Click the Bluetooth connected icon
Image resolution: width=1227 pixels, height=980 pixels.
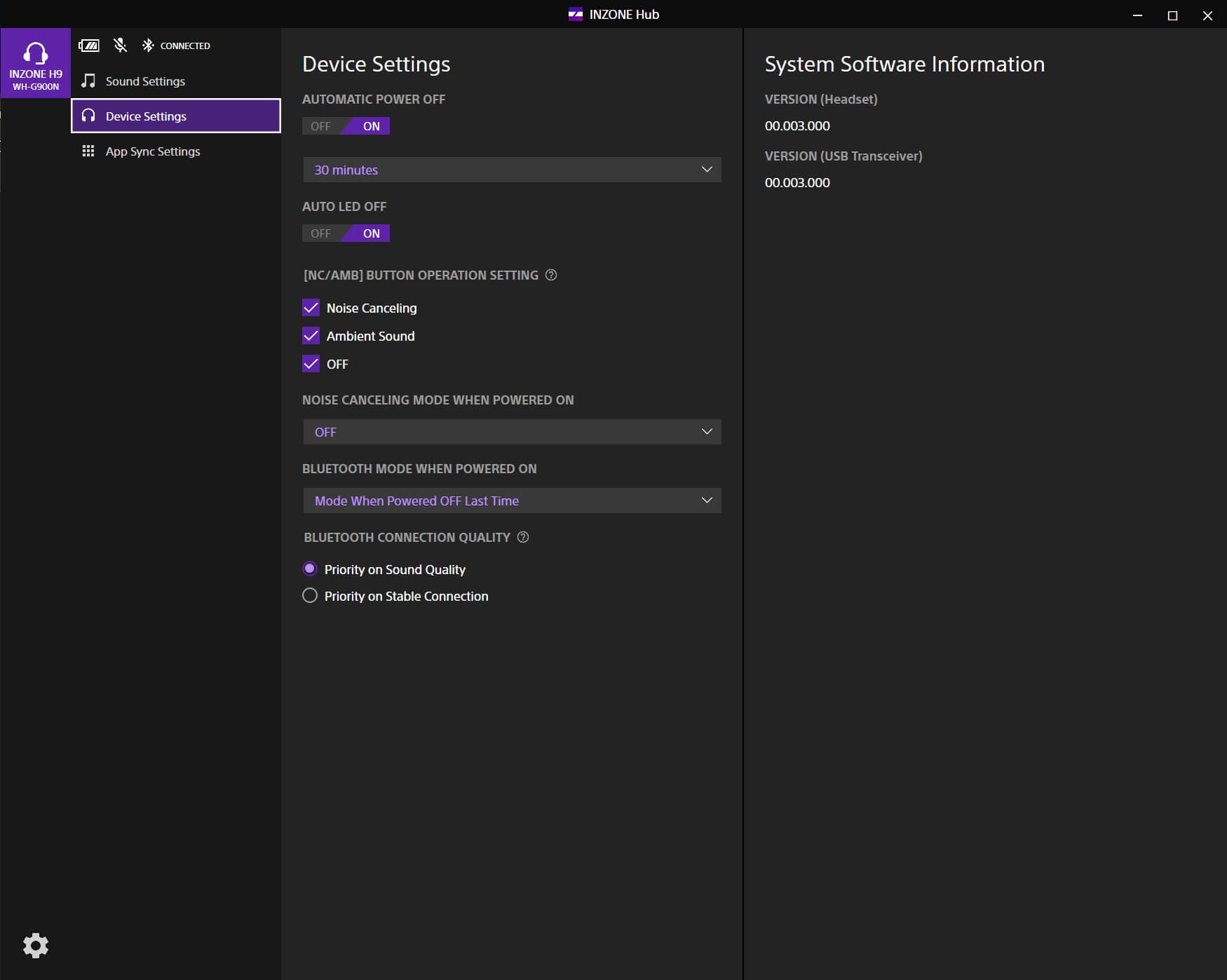(x=148, y=46)
